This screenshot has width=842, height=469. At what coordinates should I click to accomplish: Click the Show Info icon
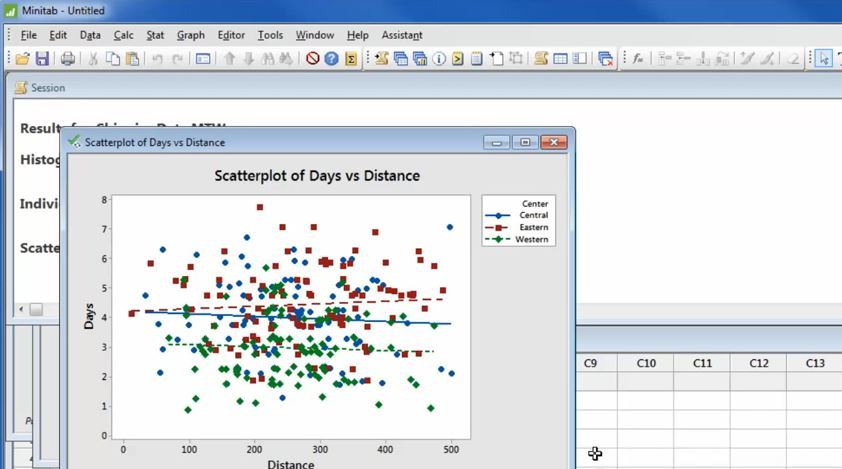[x=439, y=58]
